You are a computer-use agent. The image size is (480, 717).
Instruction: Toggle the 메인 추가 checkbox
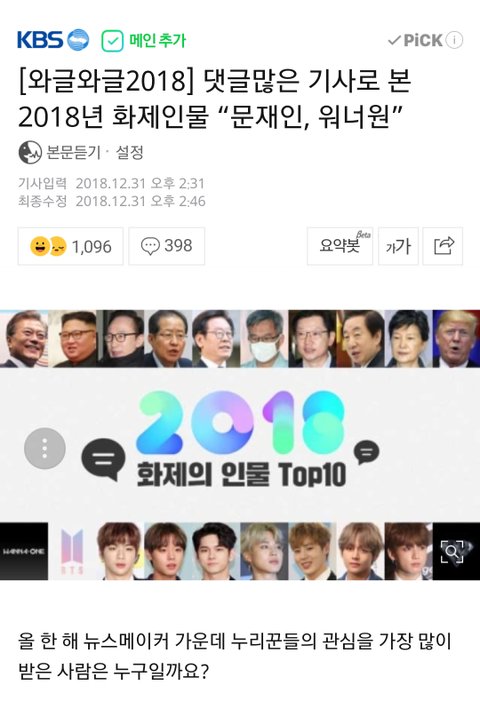pyautogui.click(x=112, y=41)
